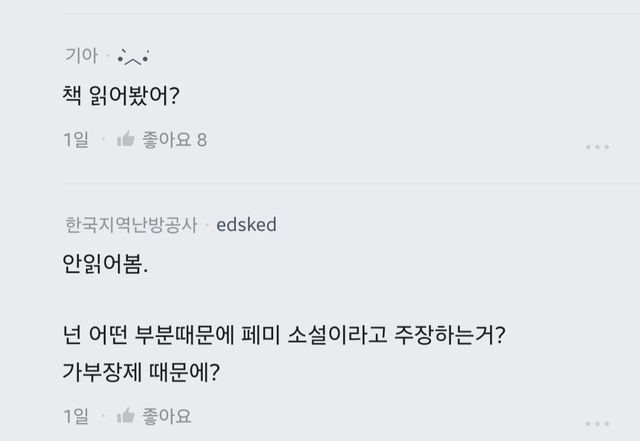Click the '1일' timestamp on 기아's comment
This screenshot has height=441, width=640.
coord(75,140)
